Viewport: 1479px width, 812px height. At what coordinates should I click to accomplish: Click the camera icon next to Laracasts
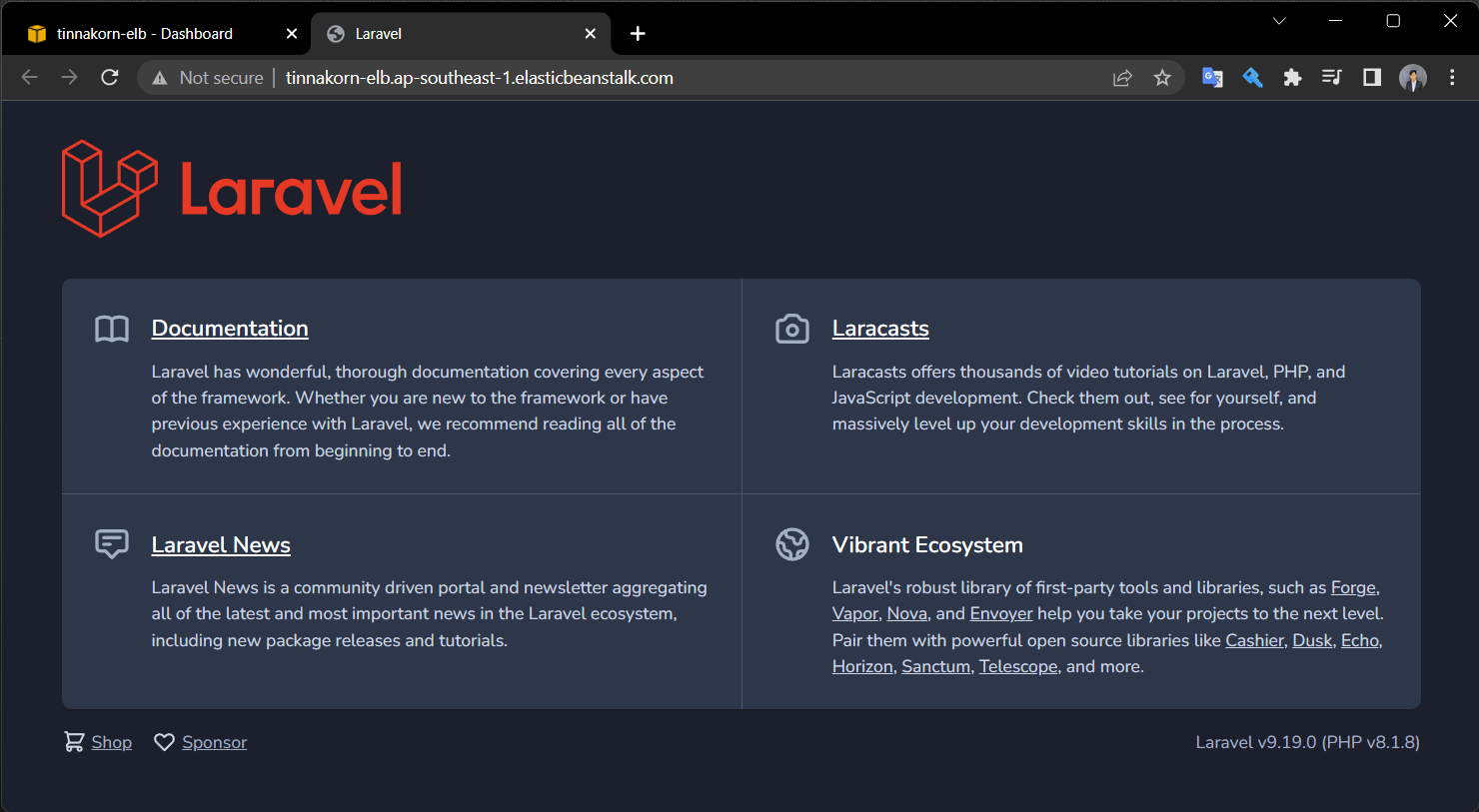pos(791,328)
